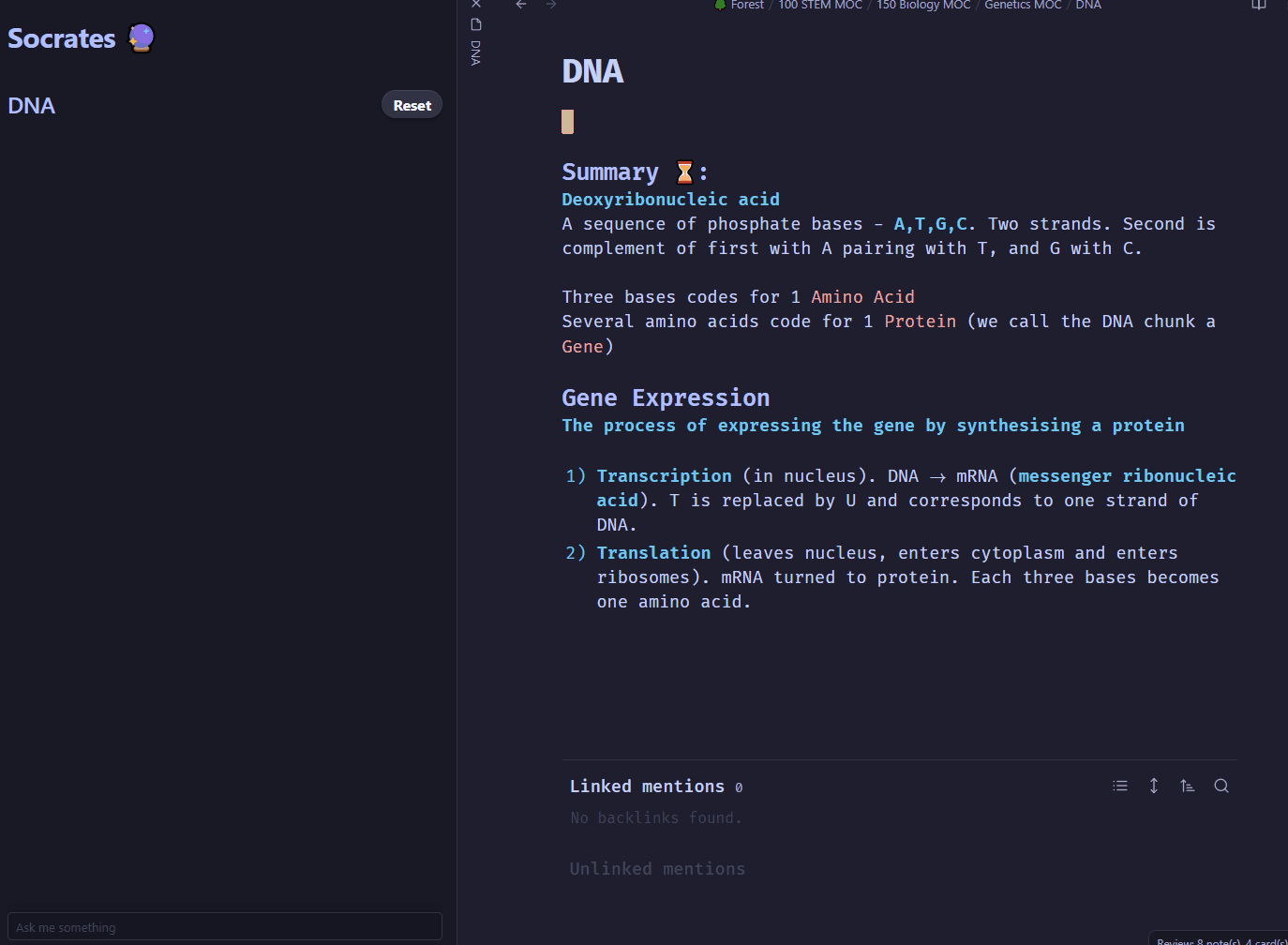Change backlinks sort order
Viewport: 1288px width, 945px height.
pos(1188,786)
